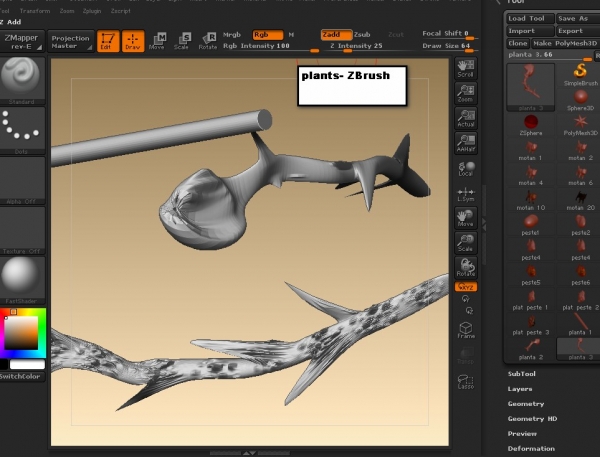The width and height of the screenshot is (600, 457).
Task: Click the Draw Size slider
Action: [448, 46]
